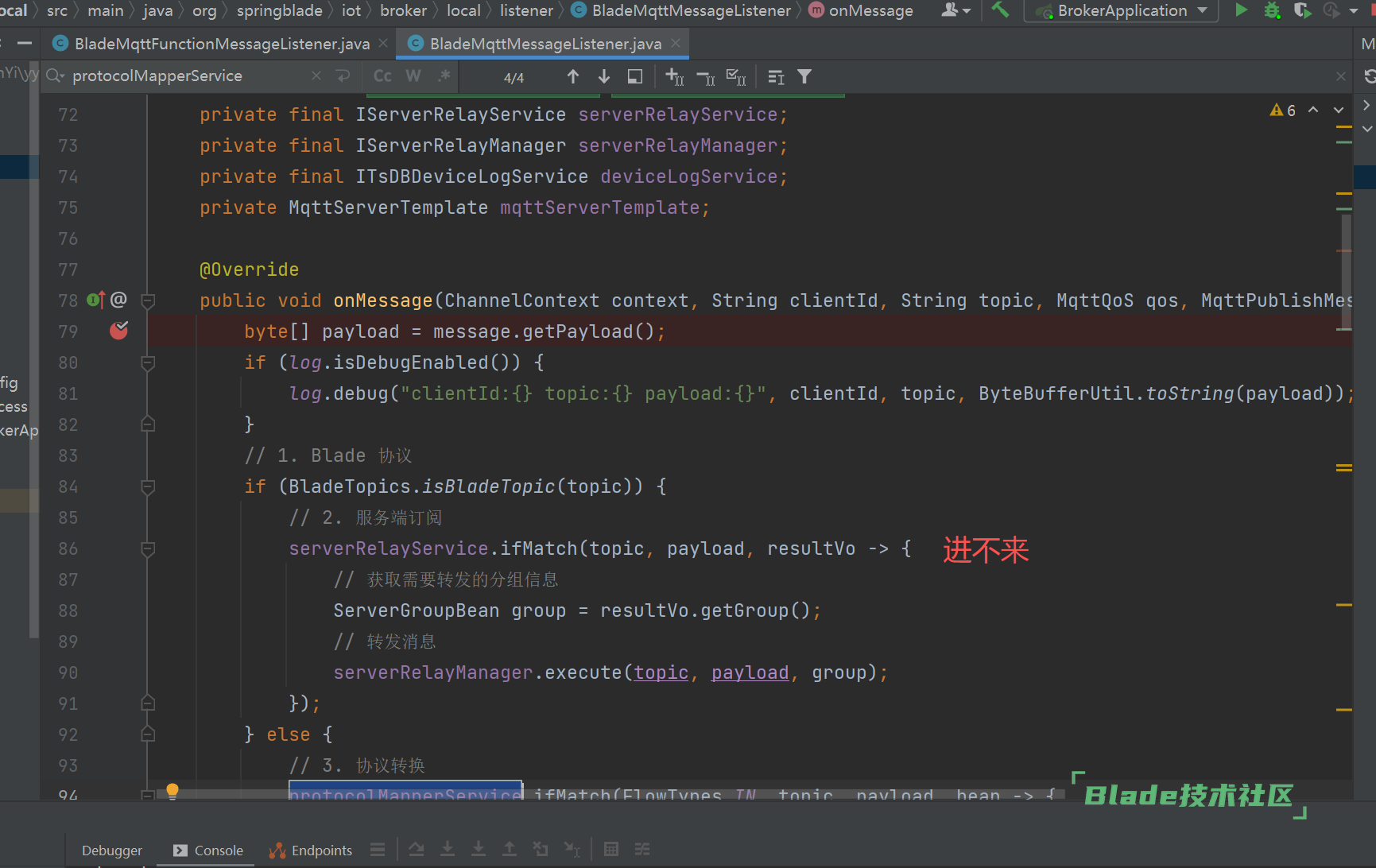This screenshot has height=868, width=1376.
Task: Click the 'listener' breadcrumb
Action: pyautogui.click(x=526, y=10)
